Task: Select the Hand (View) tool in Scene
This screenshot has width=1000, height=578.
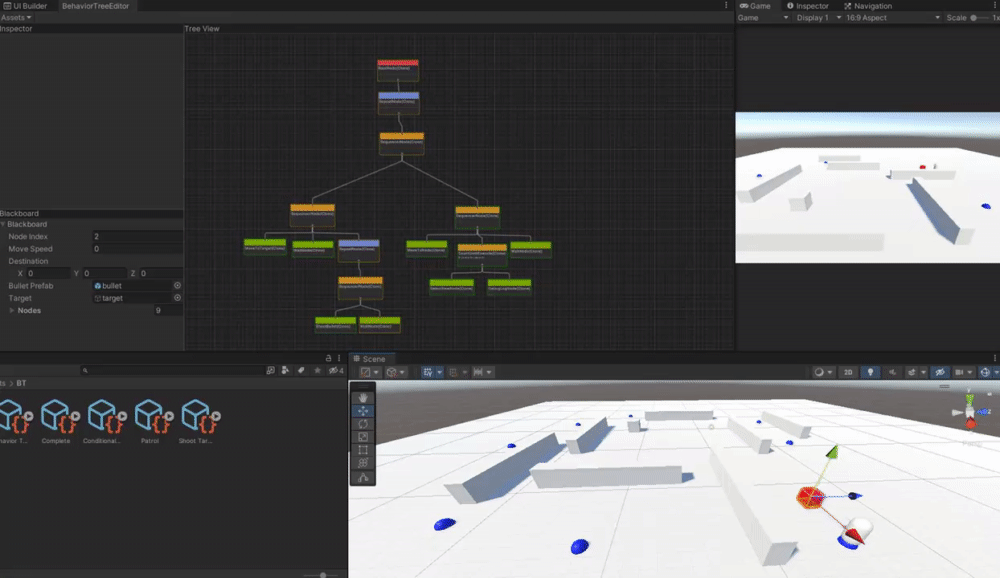Action: pyautogui.click(x=363, y=397)
